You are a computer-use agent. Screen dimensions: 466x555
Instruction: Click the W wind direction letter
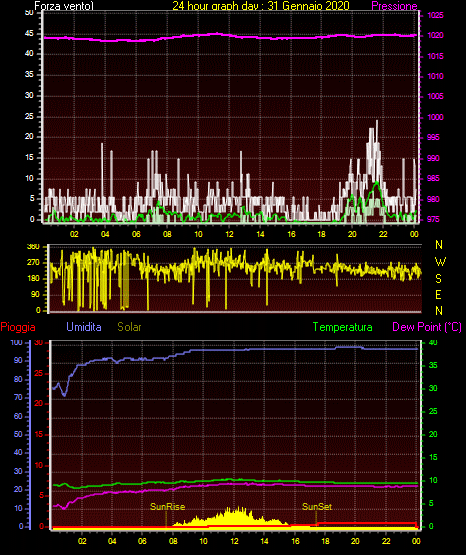(x=440, y=262)
